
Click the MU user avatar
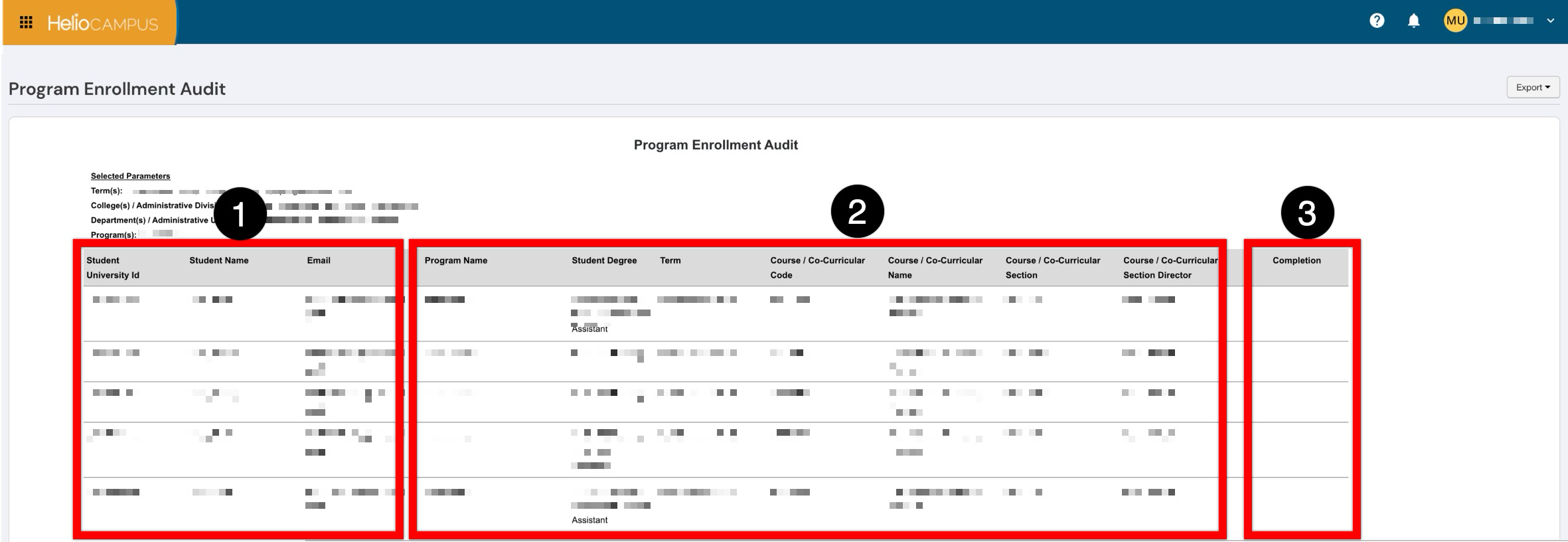(1454, 21)
